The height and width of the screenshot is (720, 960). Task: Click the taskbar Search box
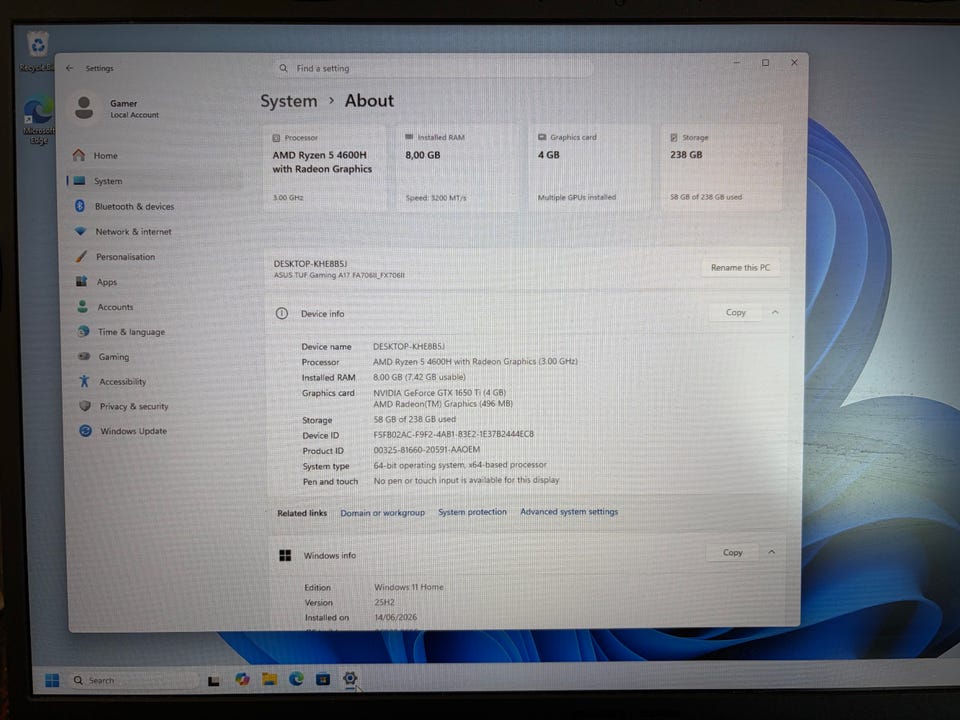click(x=133, y=680)
